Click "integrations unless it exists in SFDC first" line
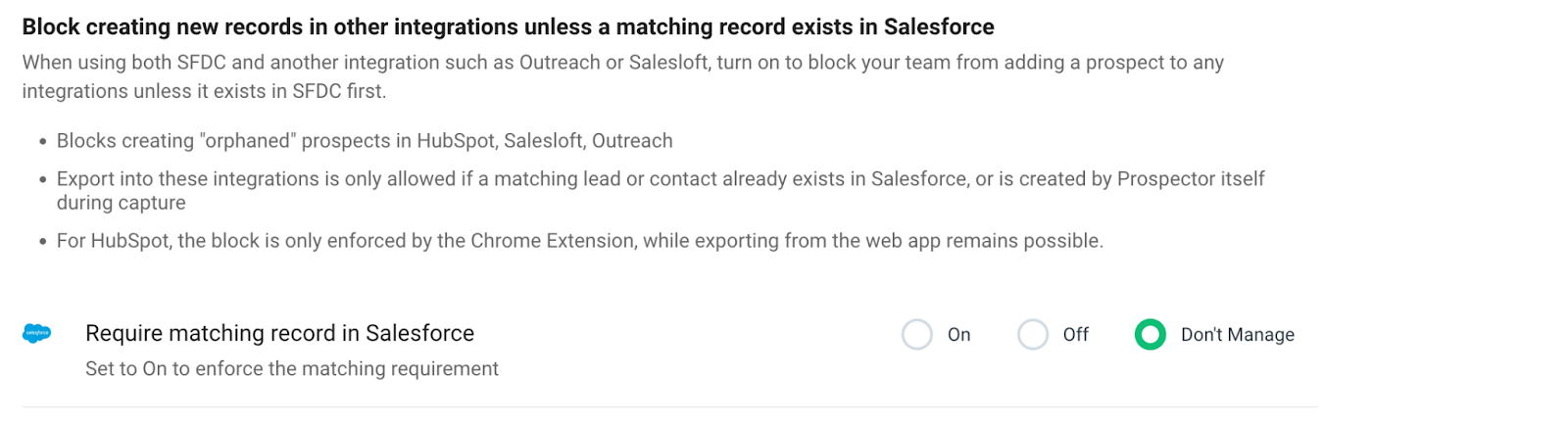1568x426 pixels. pyautogui.click(x=204, y=91)
